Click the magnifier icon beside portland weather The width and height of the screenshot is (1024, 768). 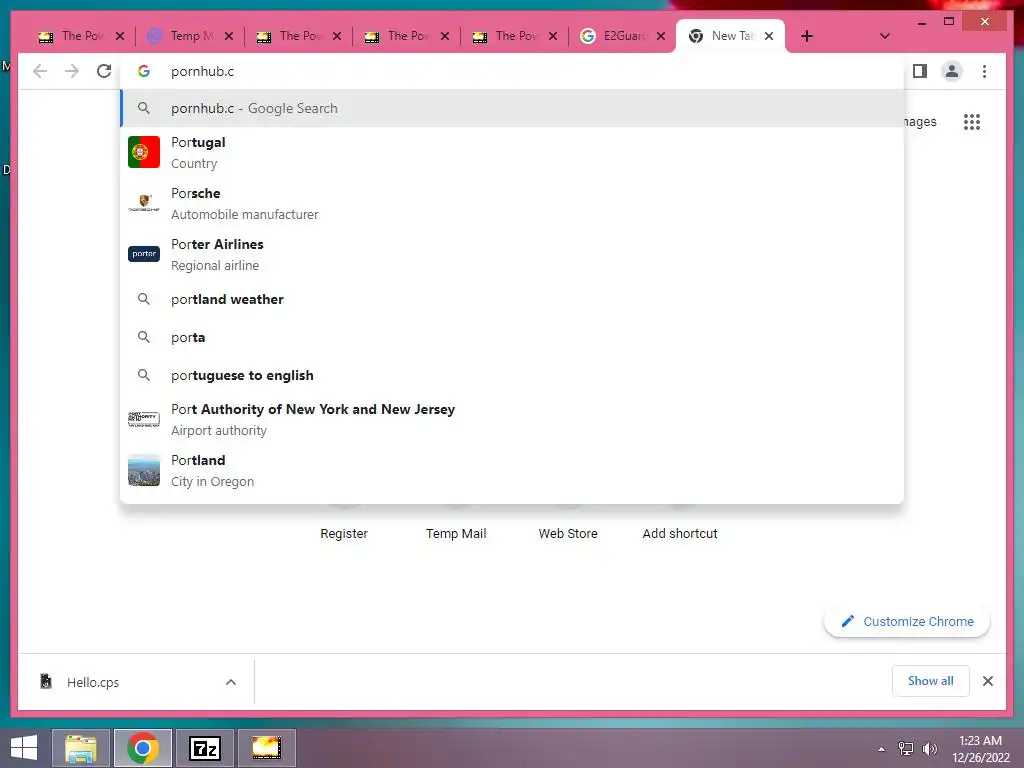pos(144,299)
